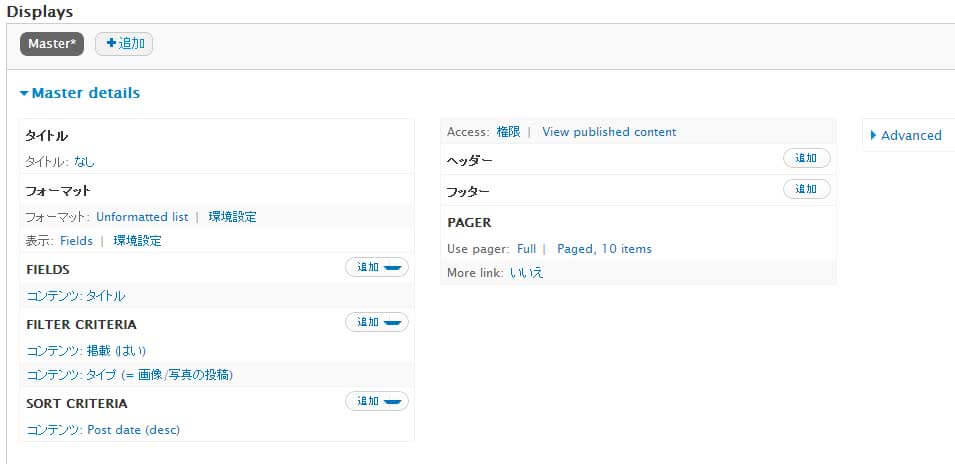Edit the Post date (desc) sort

[103, 430]
